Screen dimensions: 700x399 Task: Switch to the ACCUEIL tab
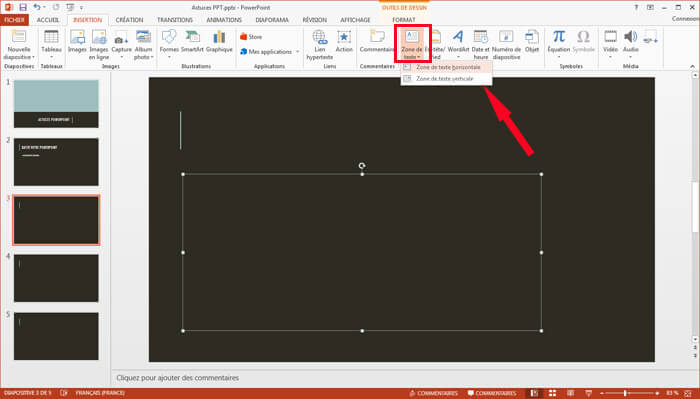tap(48, 20)
